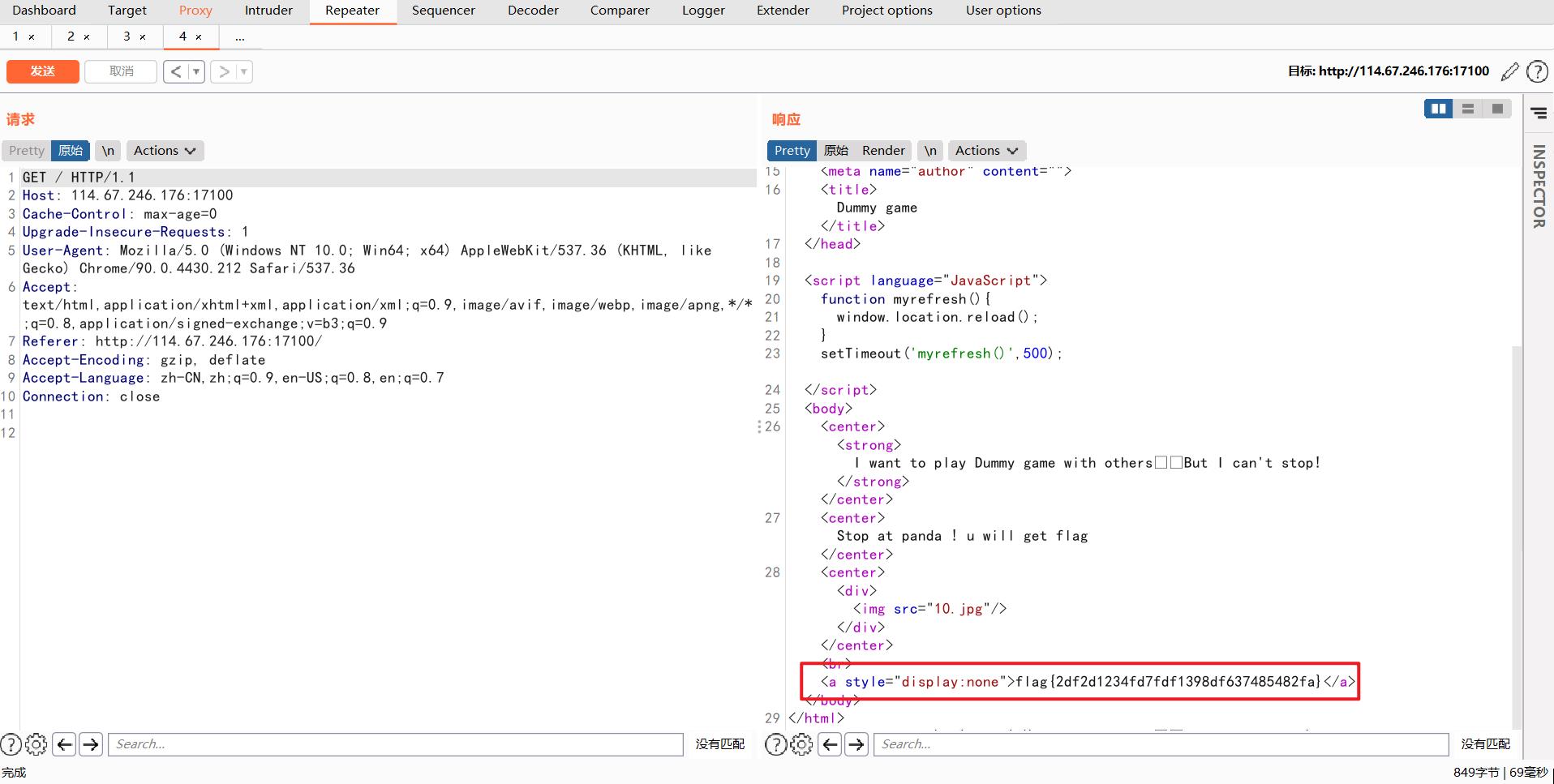Switch request view to 原始 raw
Viewport: 1554px width, 784px height.
tap(71, 150)
